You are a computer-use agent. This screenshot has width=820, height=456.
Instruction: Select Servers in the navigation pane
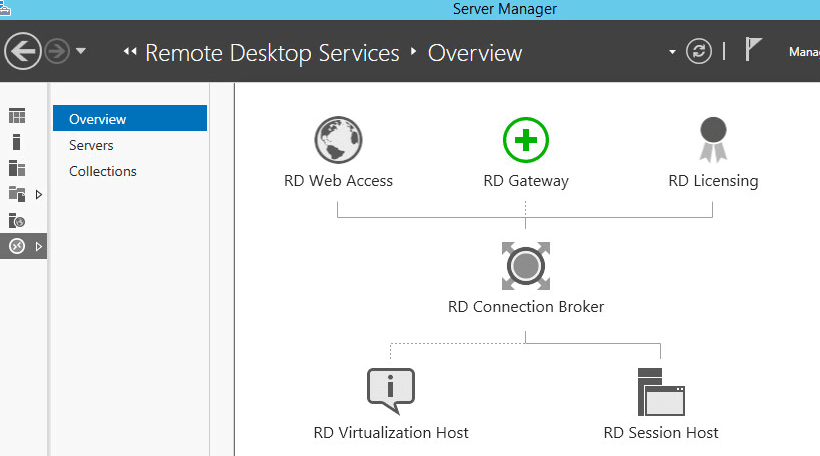[91, 145]
